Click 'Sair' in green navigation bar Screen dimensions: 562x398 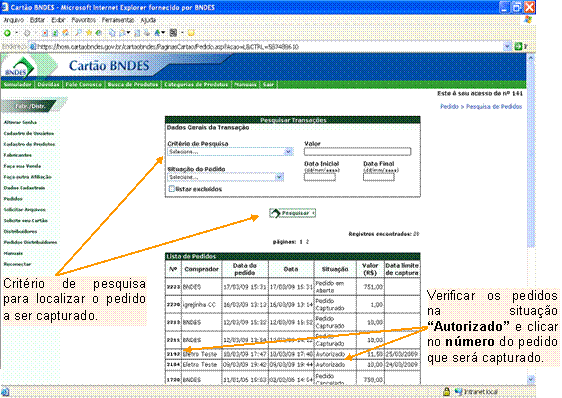[268, 85]
